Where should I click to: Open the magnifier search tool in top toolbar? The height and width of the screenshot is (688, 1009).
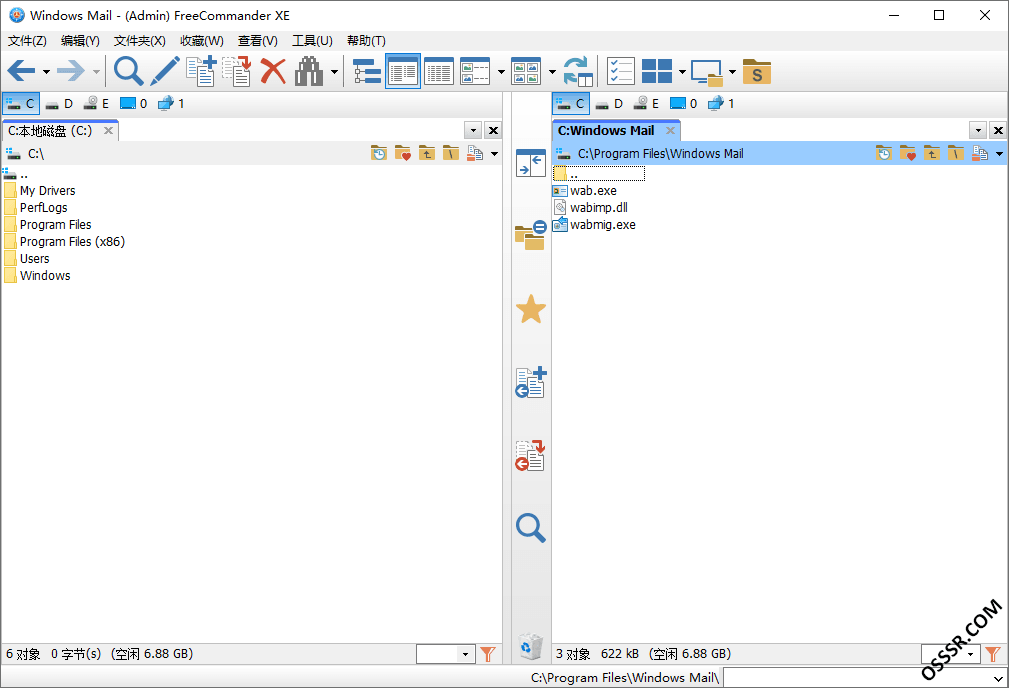click(128, 71)
